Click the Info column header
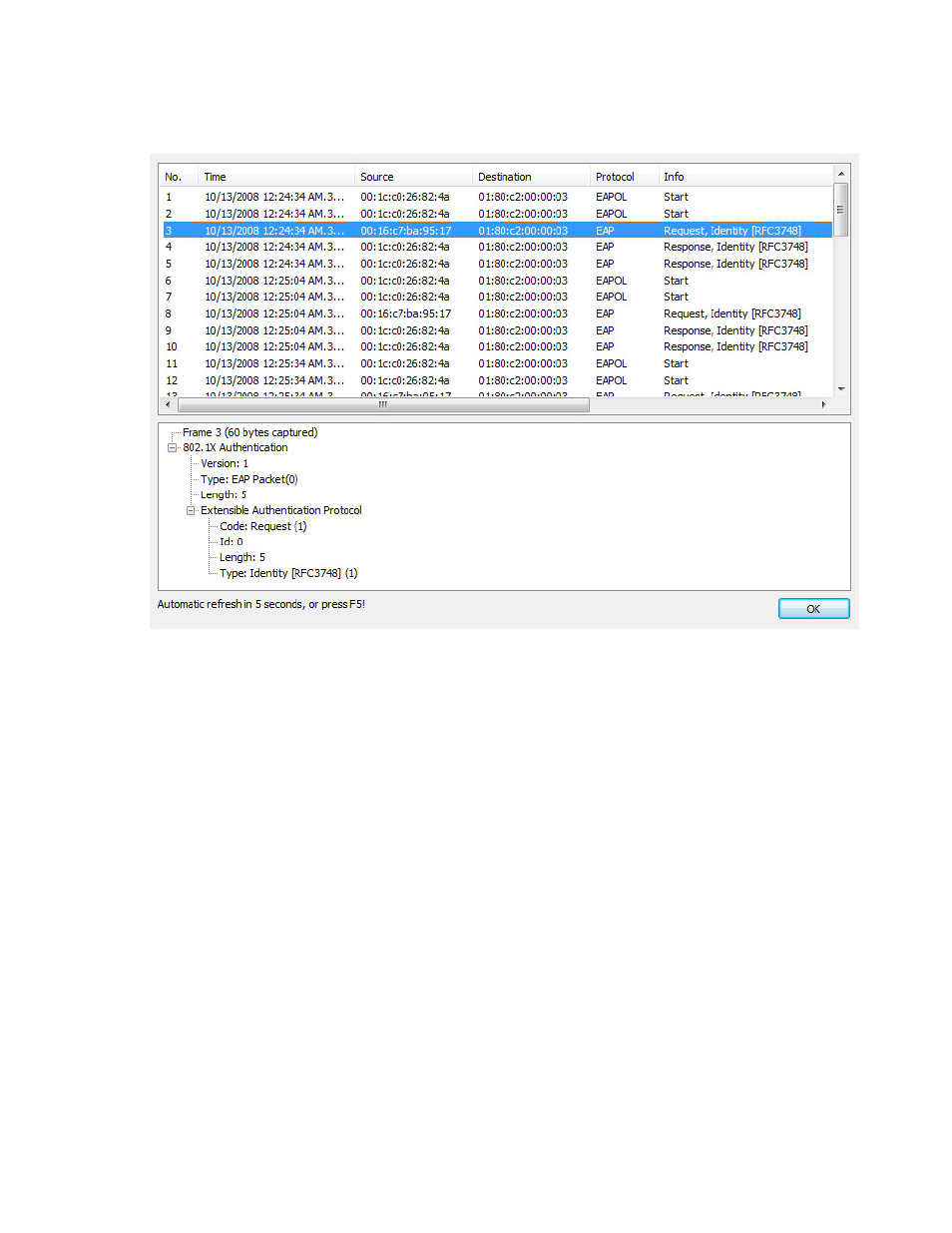 744,177
